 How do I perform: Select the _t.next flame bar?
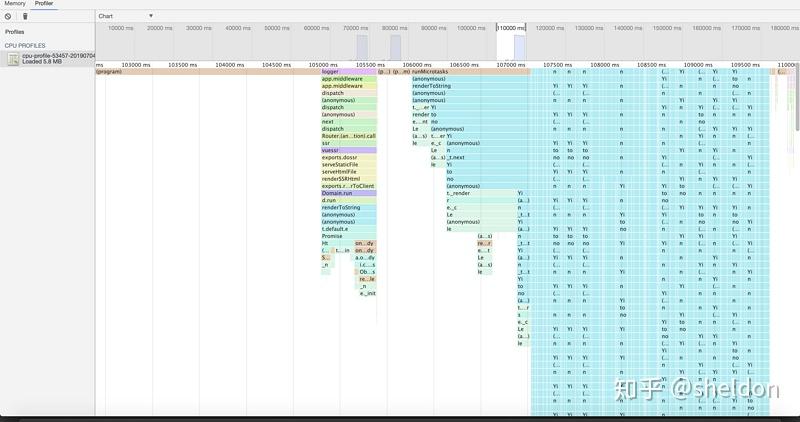(x=486, y=158)
